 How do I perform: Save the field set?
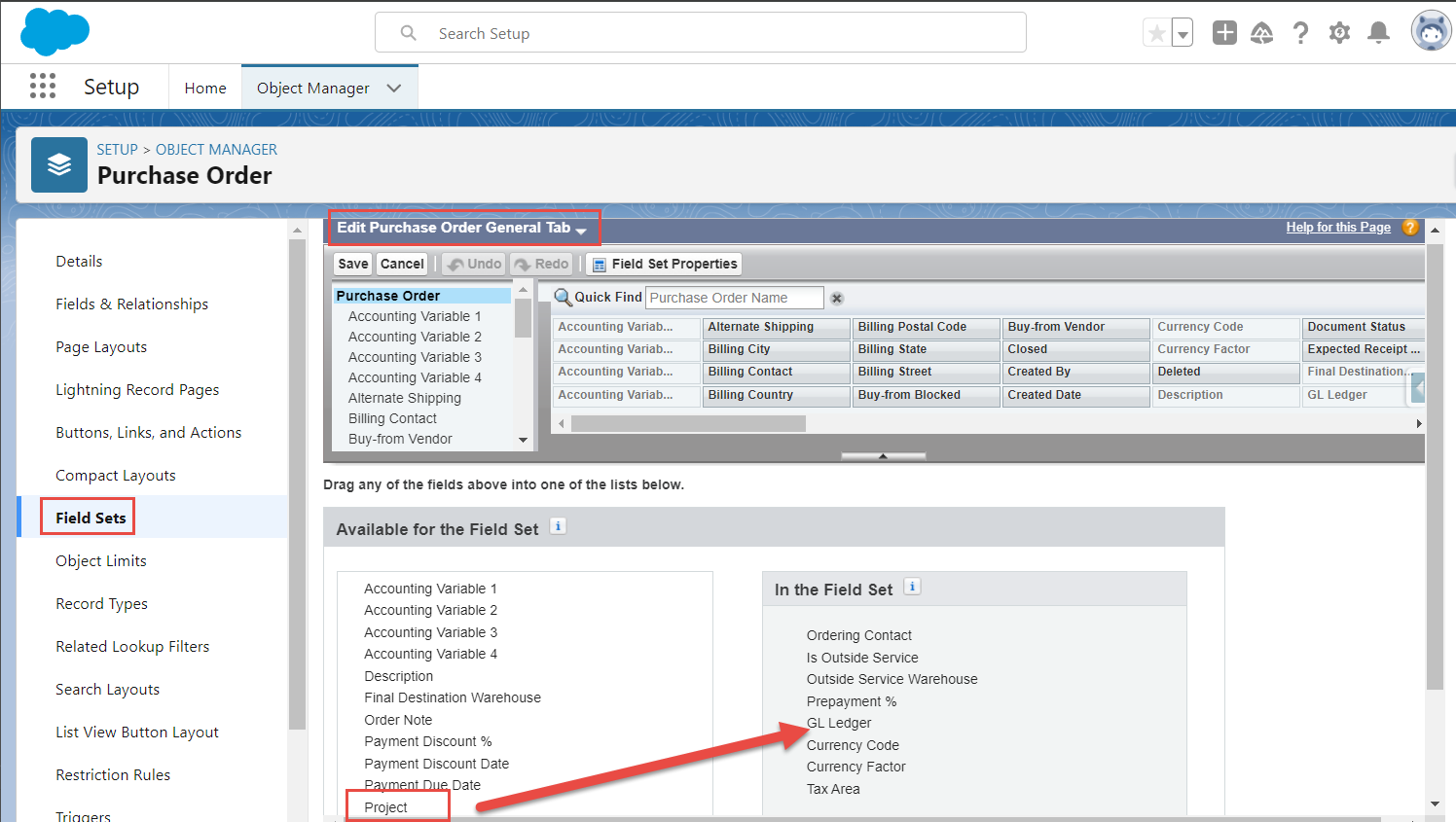[353, 264]
